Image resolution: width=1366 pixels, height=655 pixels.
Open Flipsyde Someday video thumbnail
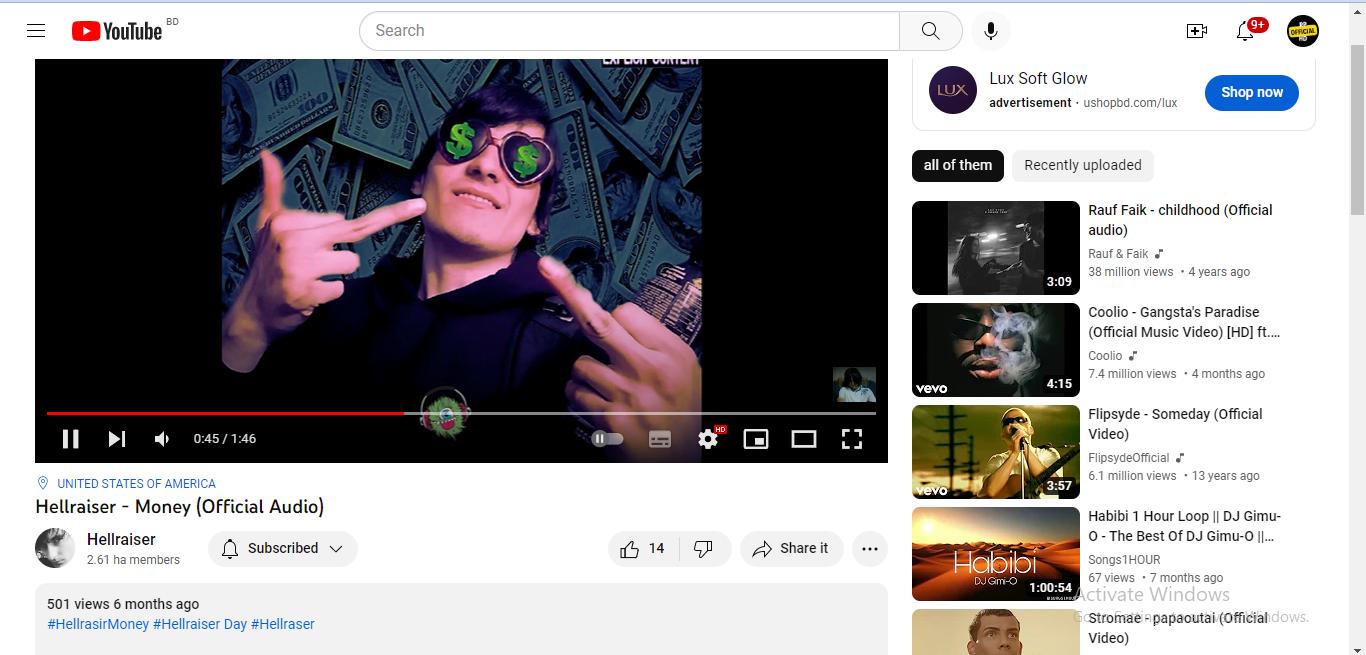tap(996, 452)
